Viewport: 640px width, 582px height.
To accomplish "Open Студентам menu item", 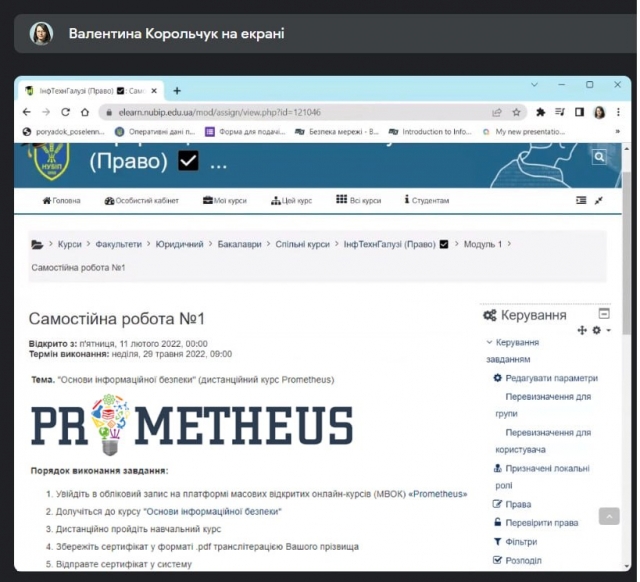I will click(427, 200).
